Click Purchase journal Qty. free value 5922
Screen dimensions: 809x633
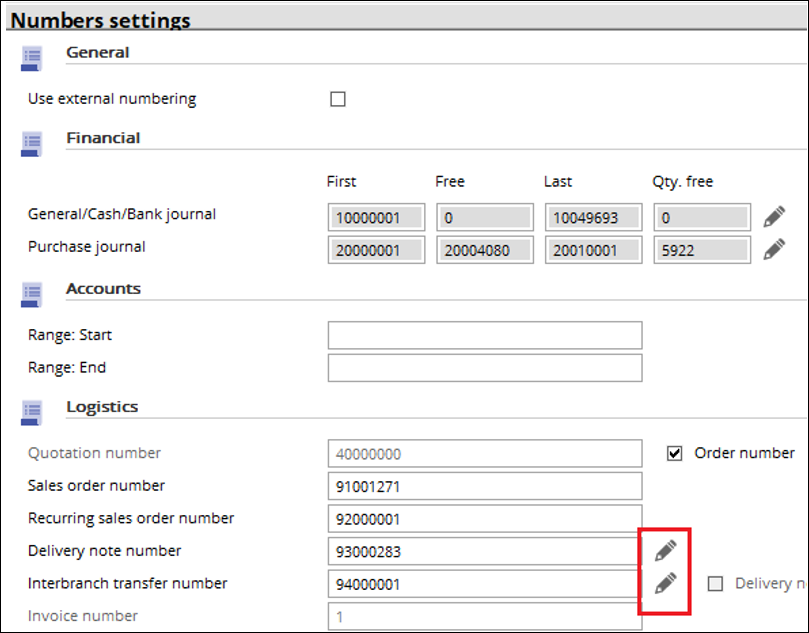point(702,250)
